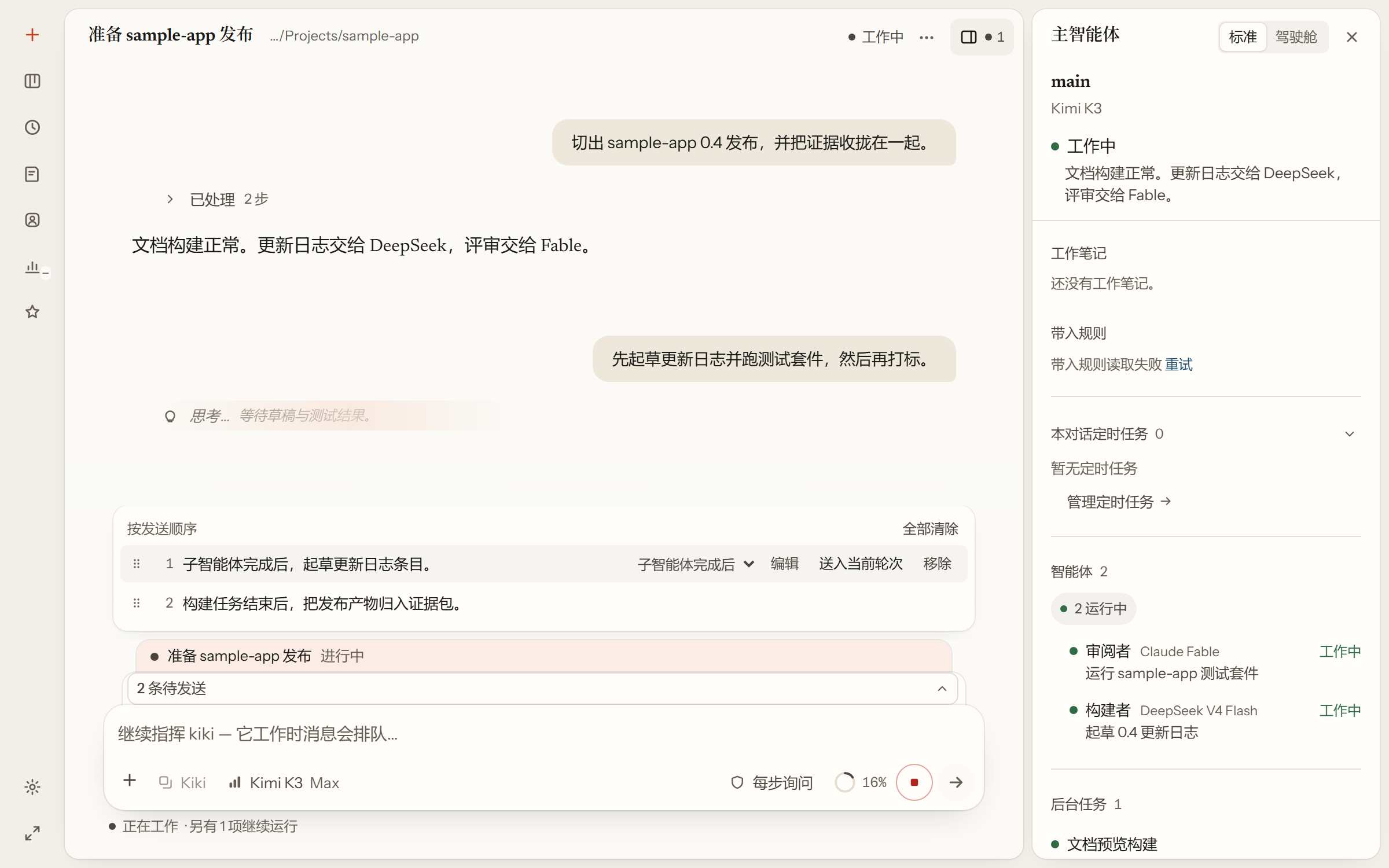Screen dimensions: 1389x868
Task: Select the 审阅者 Claude Fable agent row
Action: 1214,662
